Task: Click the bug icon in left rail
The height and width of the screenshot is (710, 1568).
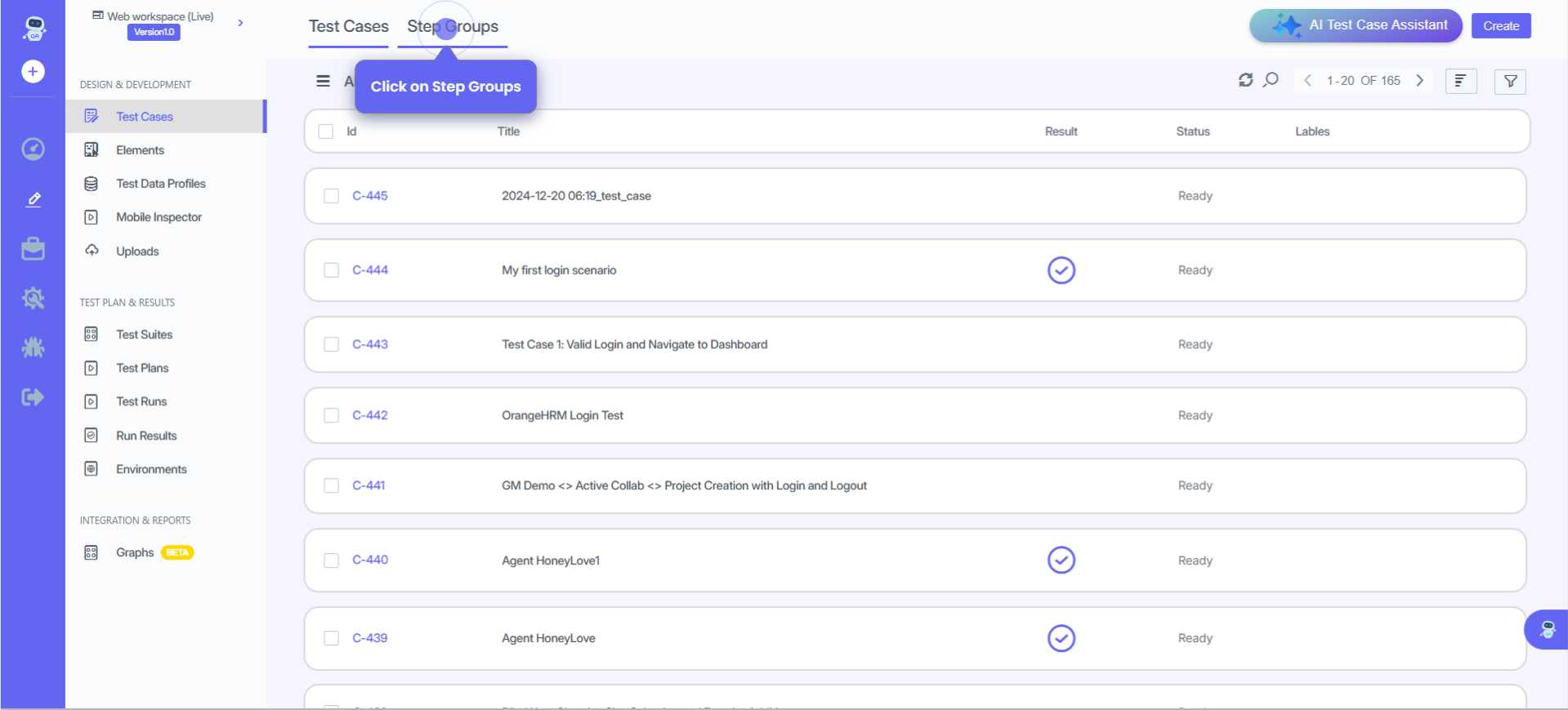Action: 33,348
